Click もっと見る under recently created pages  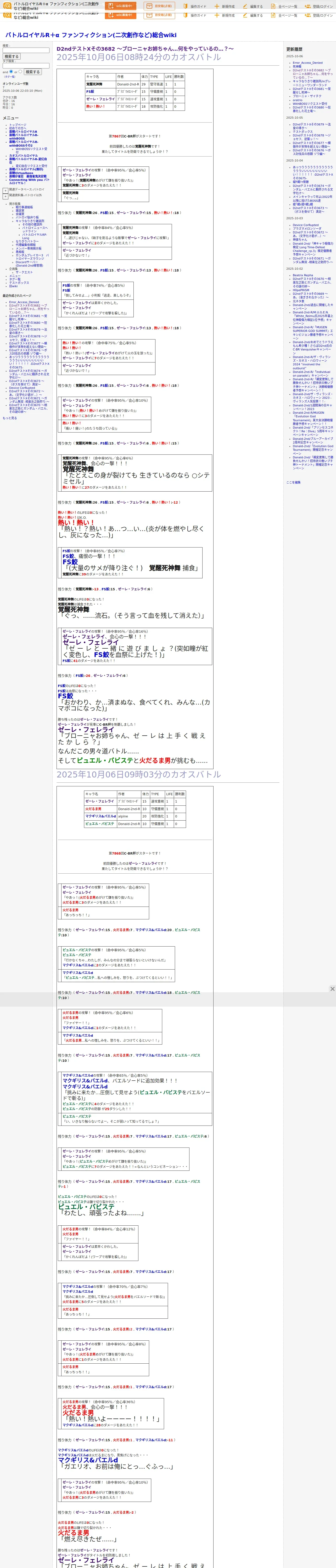(10, 418)
